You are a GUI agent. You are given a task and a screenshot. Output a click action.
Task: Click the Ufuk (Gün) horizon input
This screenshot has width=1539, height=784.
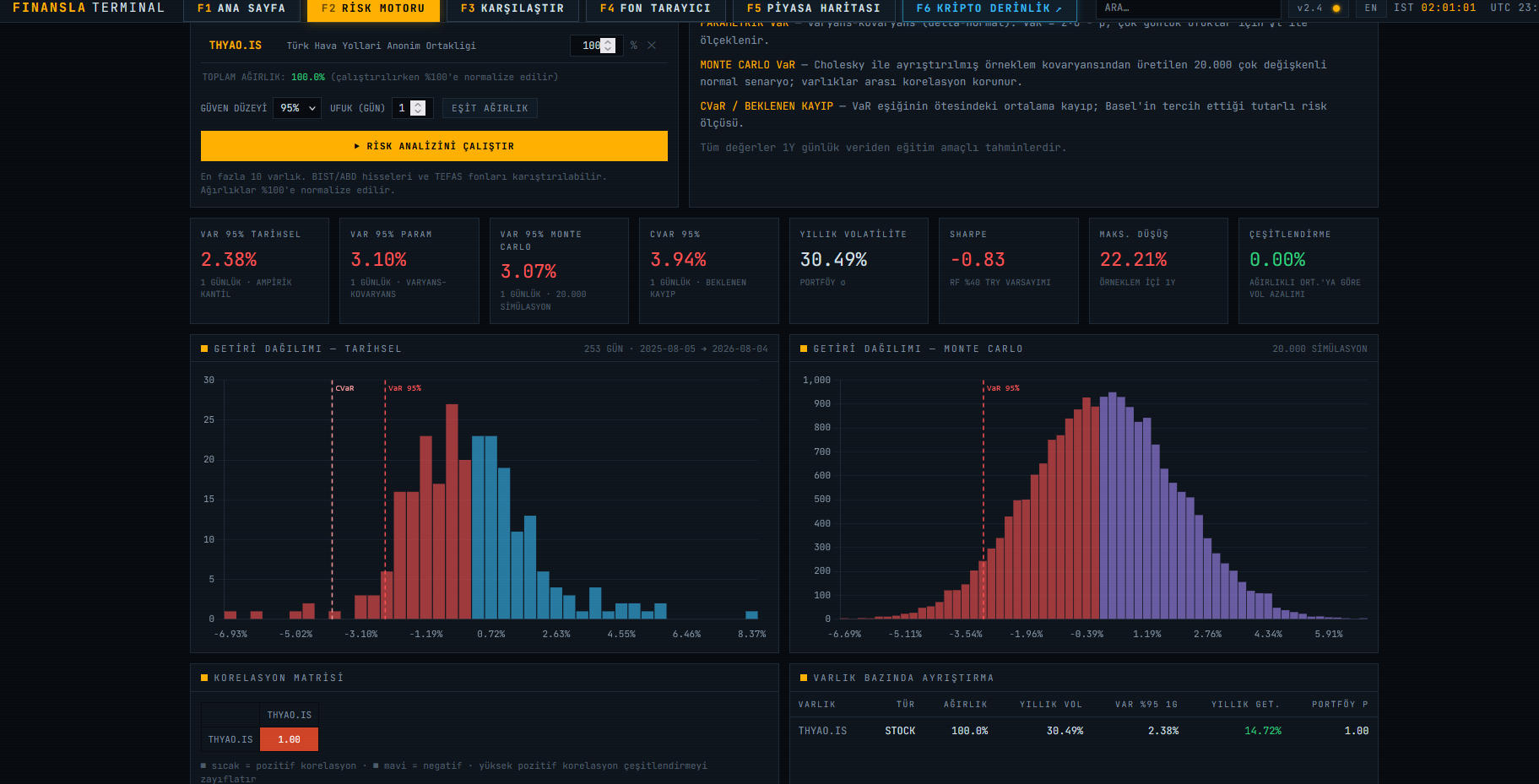[x=413, y=108]
